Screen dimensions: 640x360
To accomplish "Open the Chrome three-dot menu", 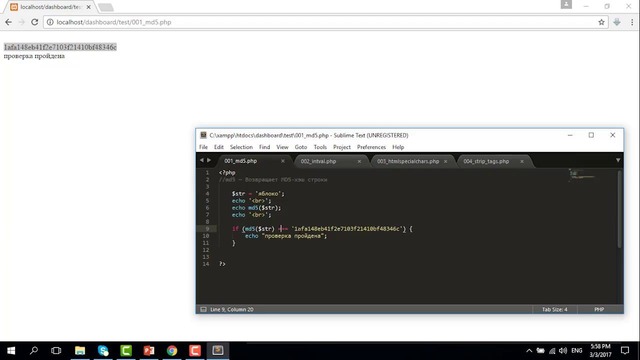I will [632, 22].
